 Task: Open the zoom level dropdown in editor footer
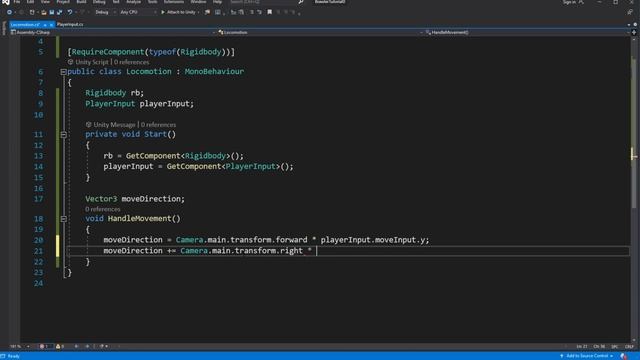[20, 347]
